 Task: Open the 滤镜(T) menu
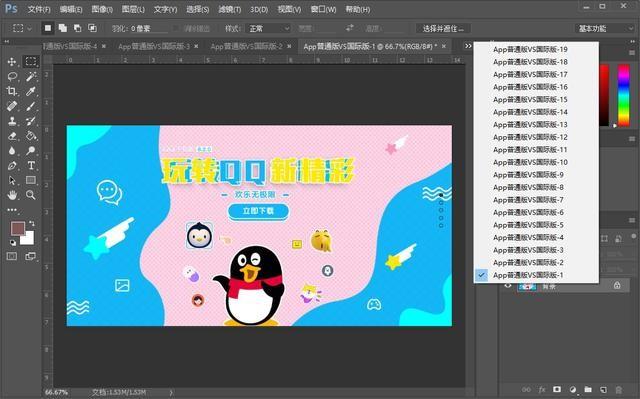pos(230,9)
